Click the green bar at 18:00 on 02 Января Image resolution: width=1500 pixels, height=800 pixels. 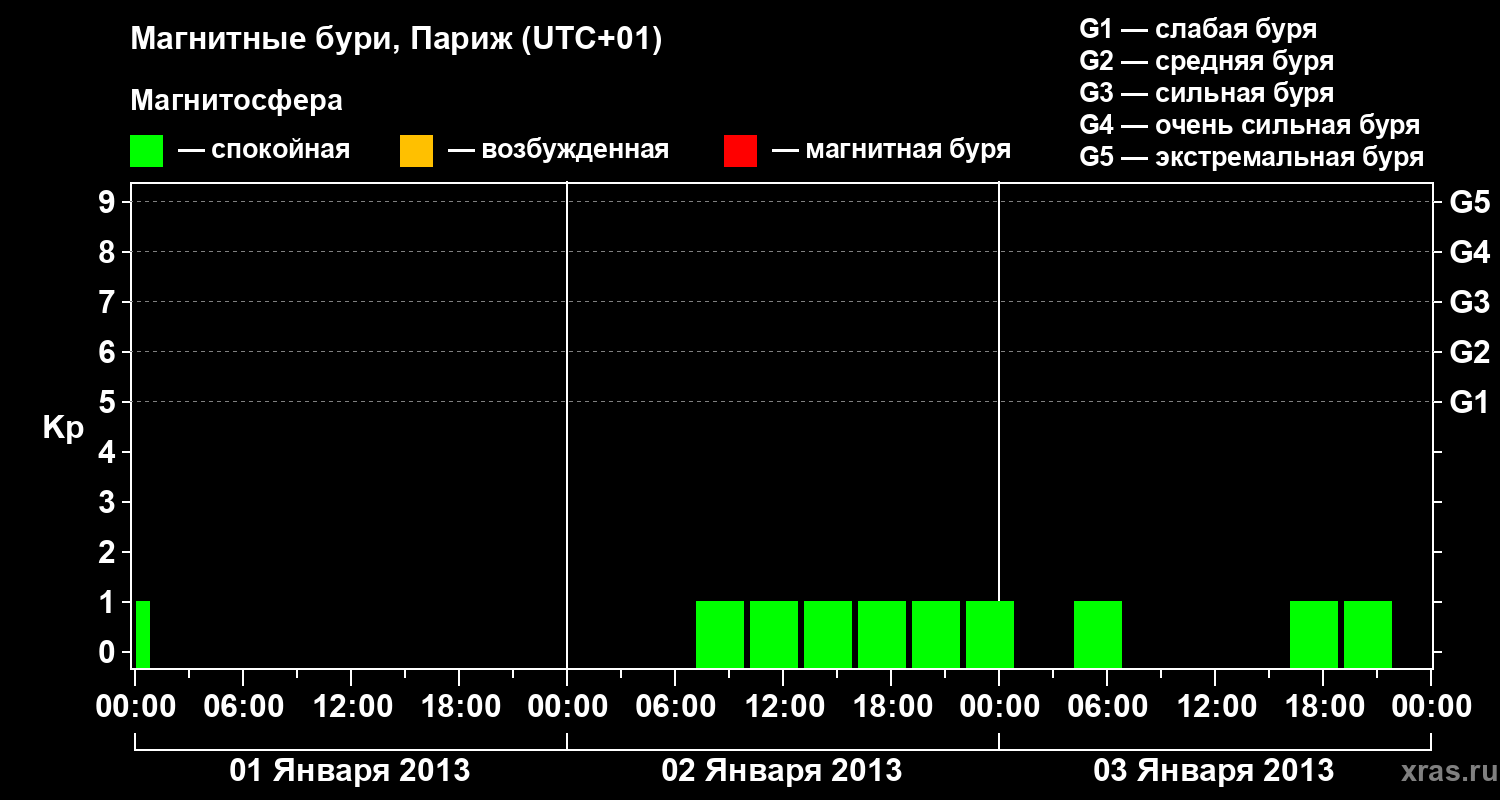(x=882, y=634)
